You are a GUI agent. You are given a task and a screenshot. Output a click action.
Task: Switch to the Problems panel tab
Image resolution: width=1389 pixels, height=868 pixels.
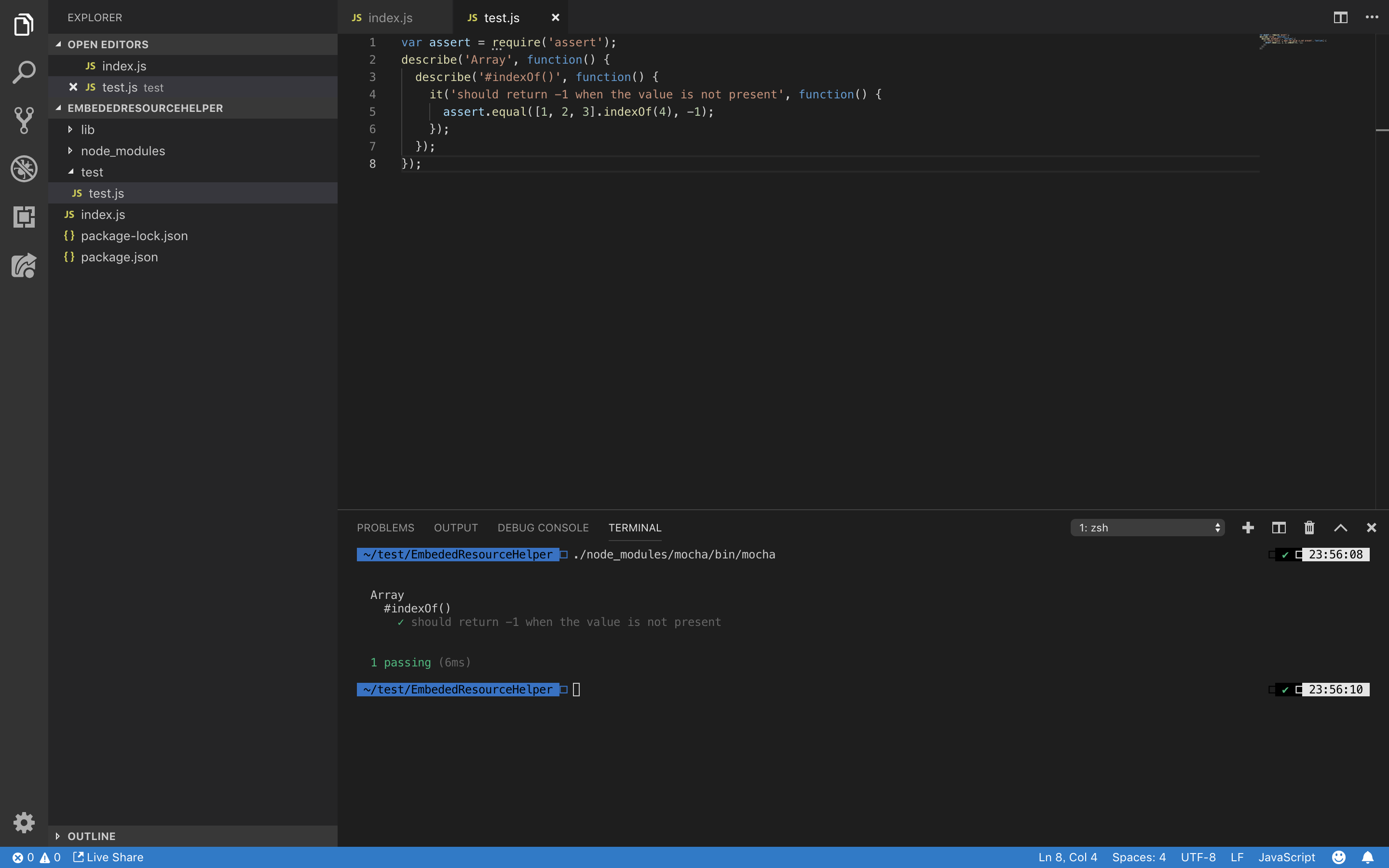[x=386, y=528]
